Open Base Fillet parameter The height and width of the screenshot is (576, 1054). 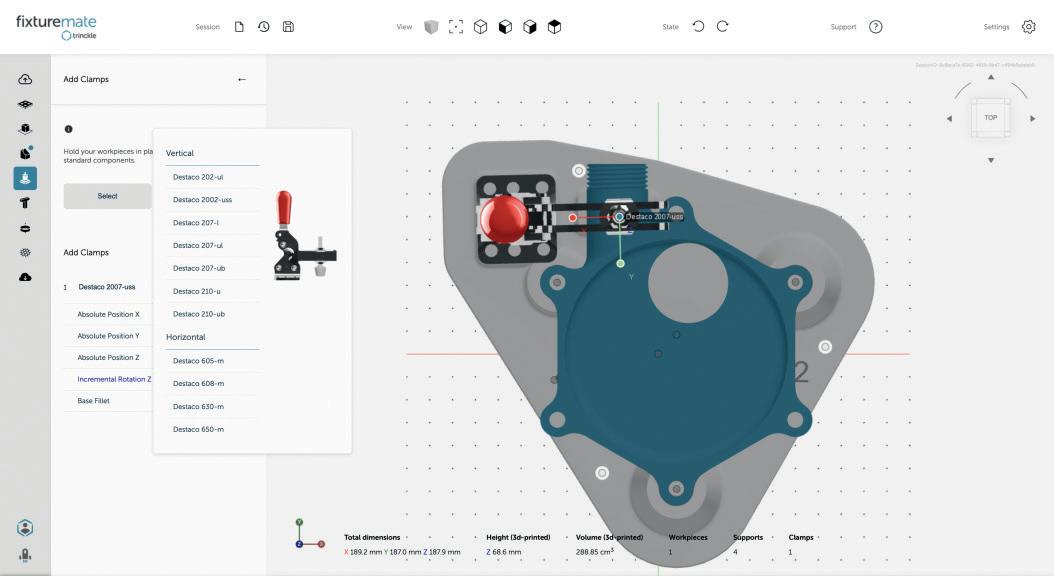point(93,401)
